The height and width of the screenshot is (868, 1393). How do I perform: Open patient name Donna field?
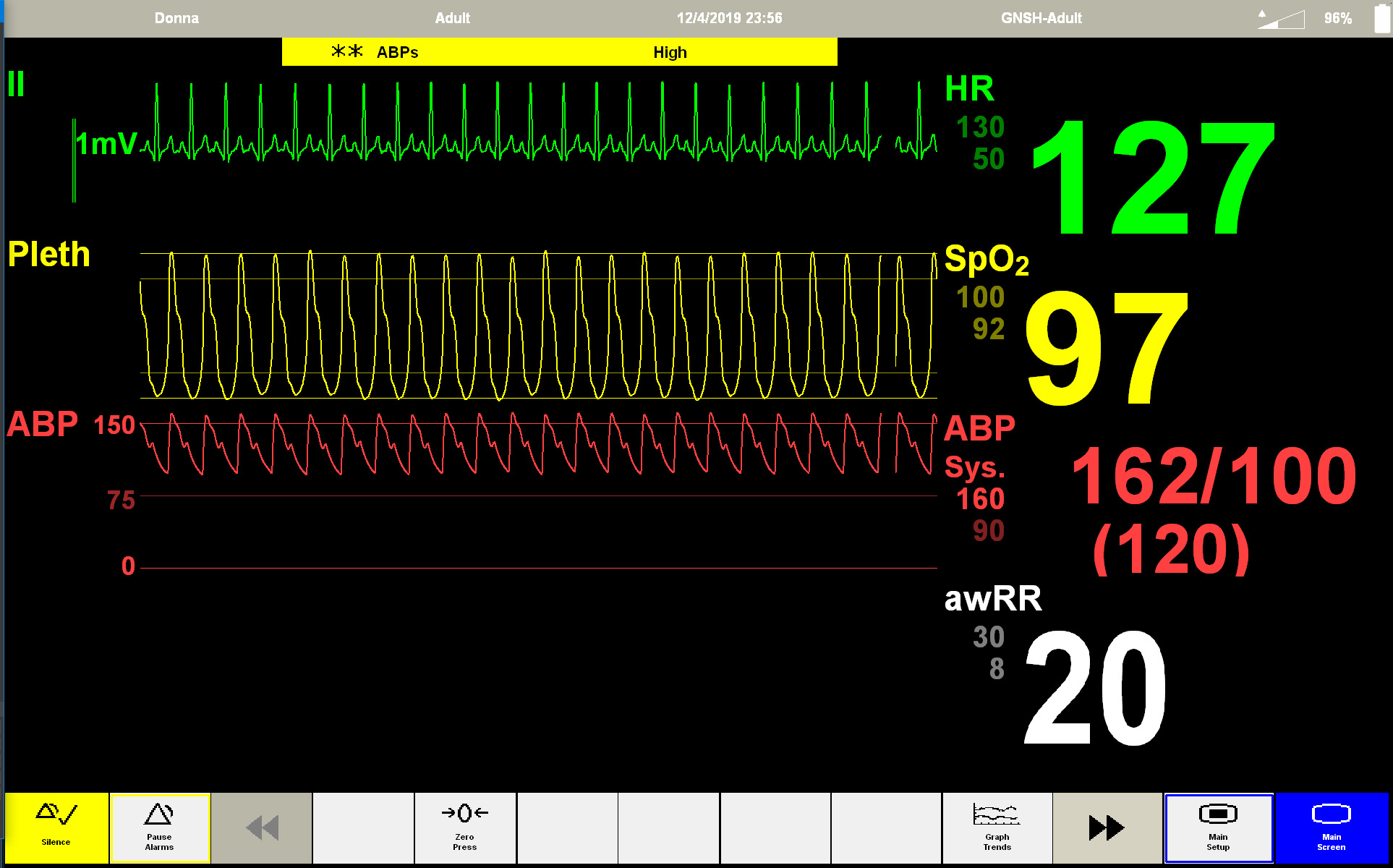click(x=176, y=18)
